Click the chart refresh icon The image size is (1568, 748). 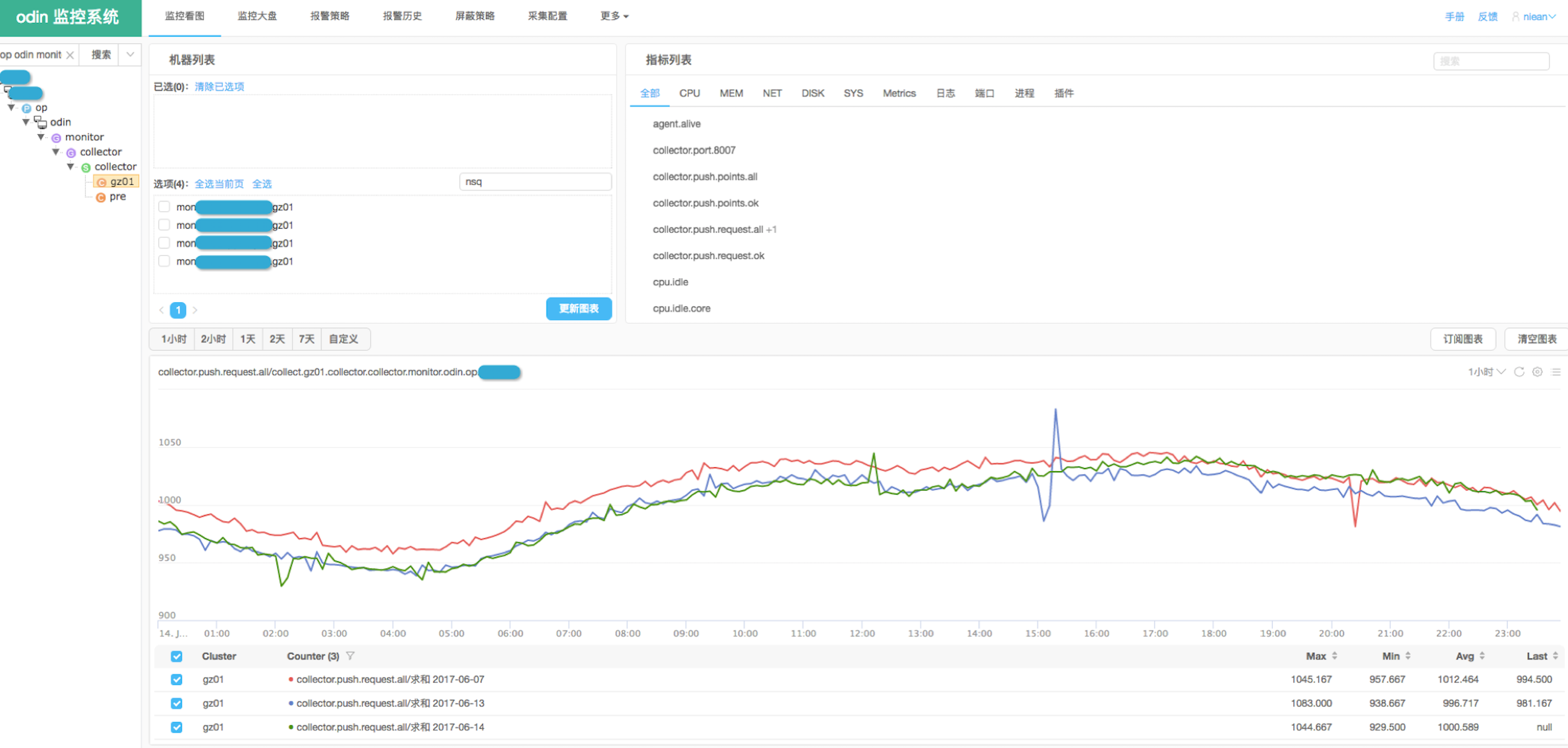tap(1519, 372)
